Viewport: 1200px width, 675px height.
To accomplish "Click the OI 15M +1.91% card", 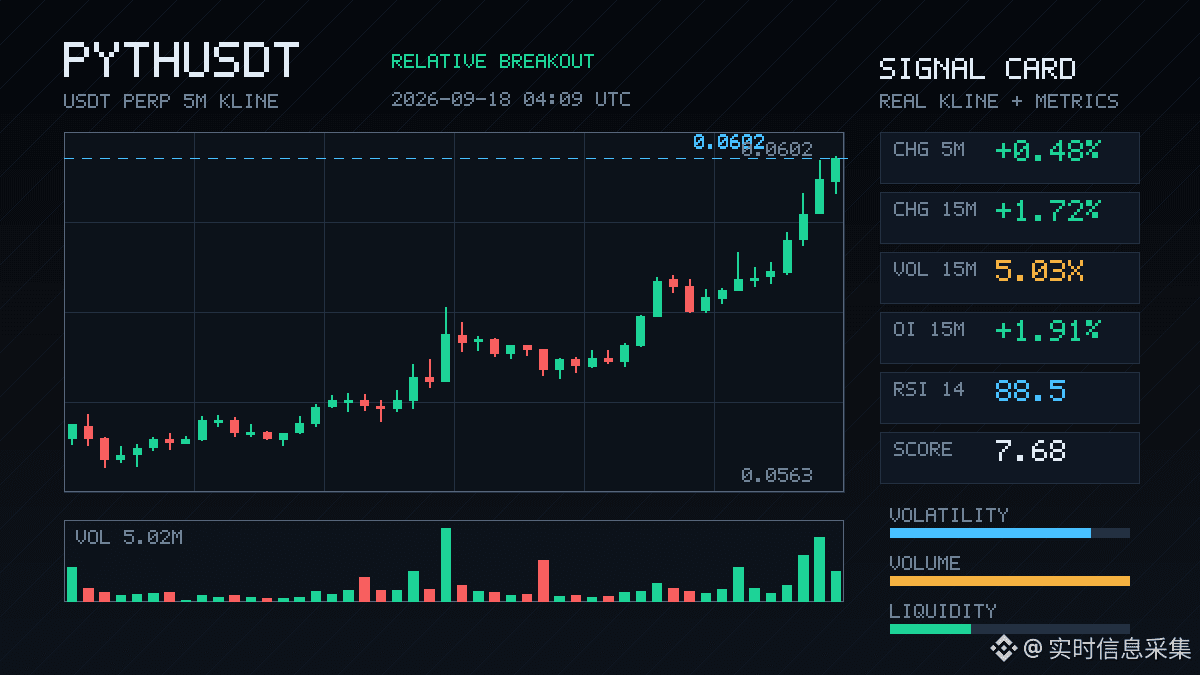I will 1009,337.
